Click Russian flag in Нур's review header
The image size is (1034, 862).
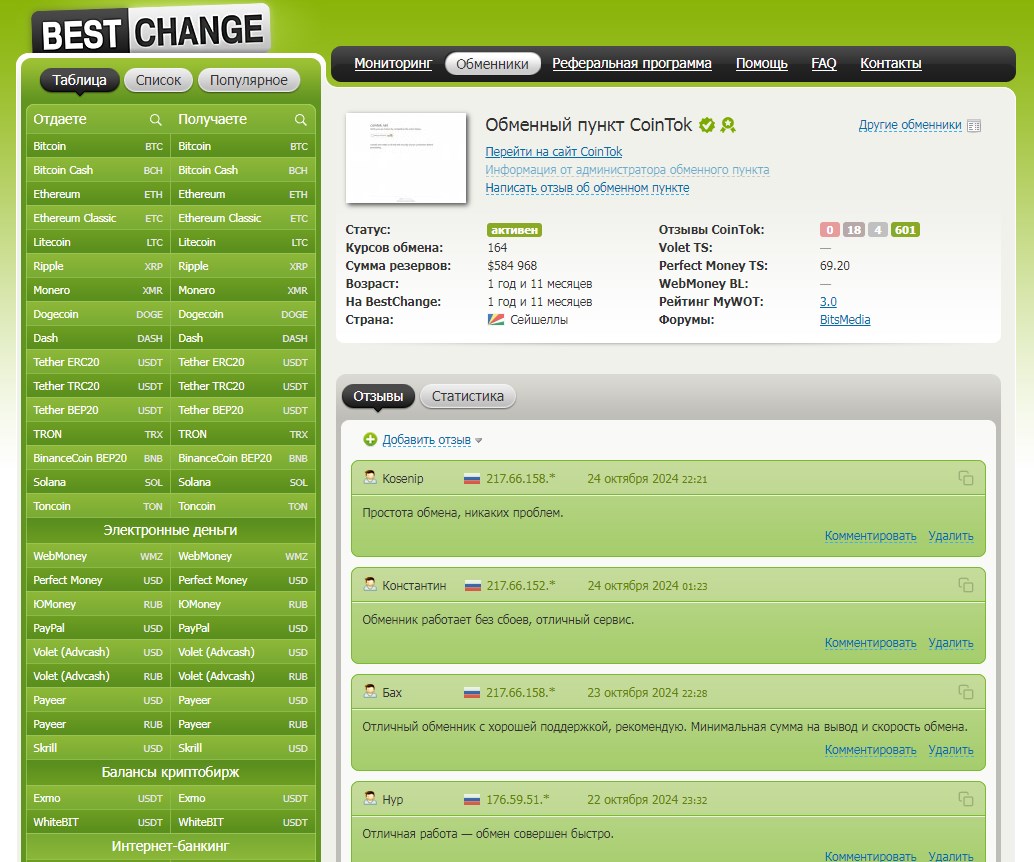[x=471, y=799]
